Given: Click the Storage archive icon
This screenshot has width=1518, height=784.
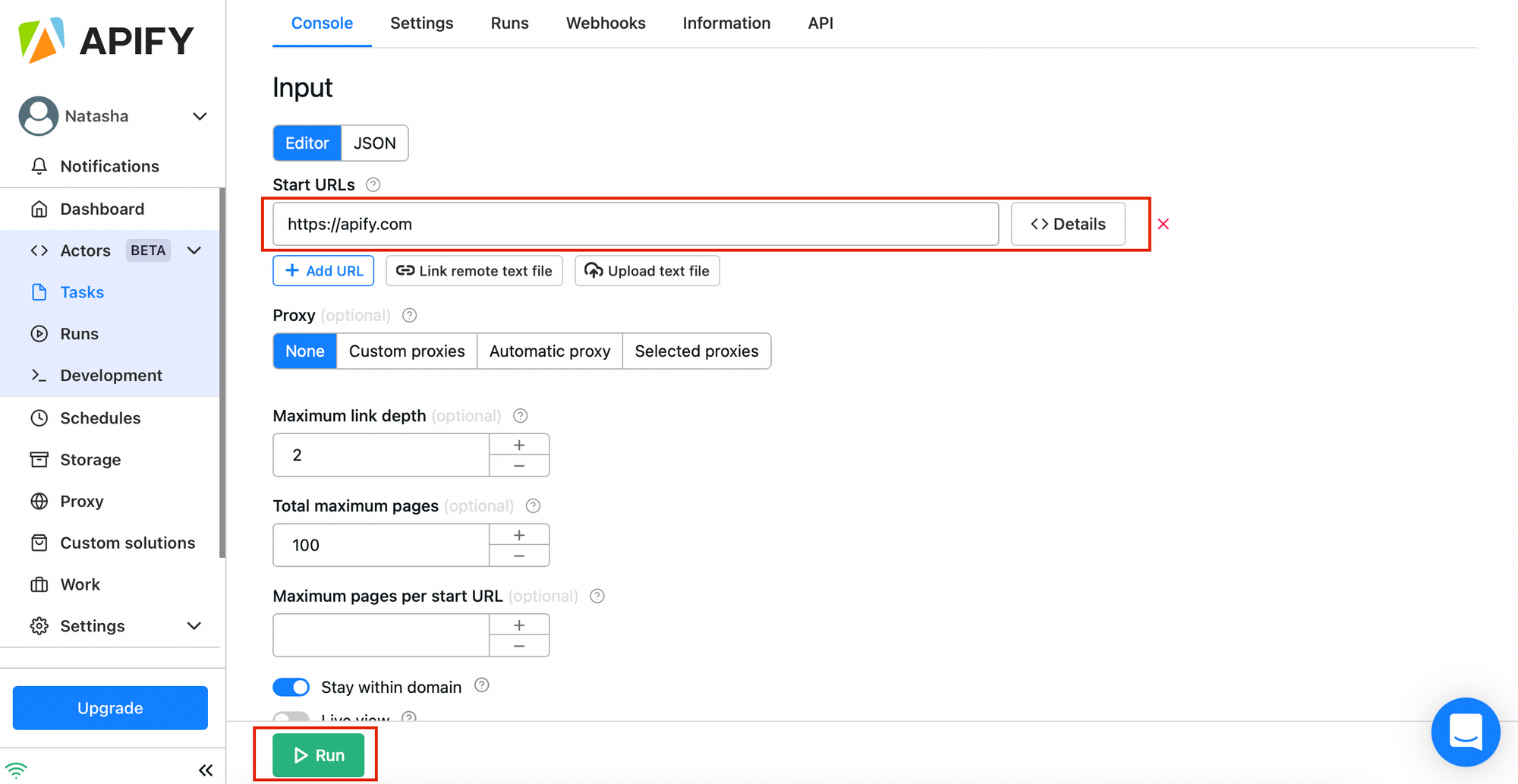Looking at the screenshot, I should 39,459.
